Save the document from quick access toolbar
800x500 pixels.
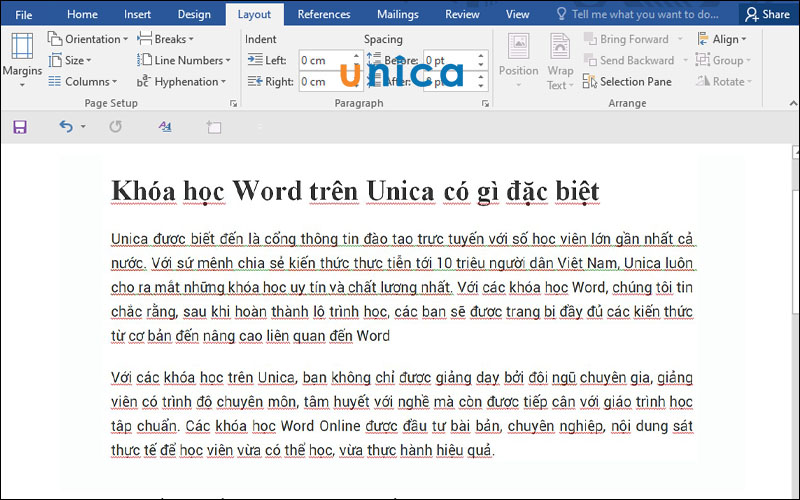point(20,127)
